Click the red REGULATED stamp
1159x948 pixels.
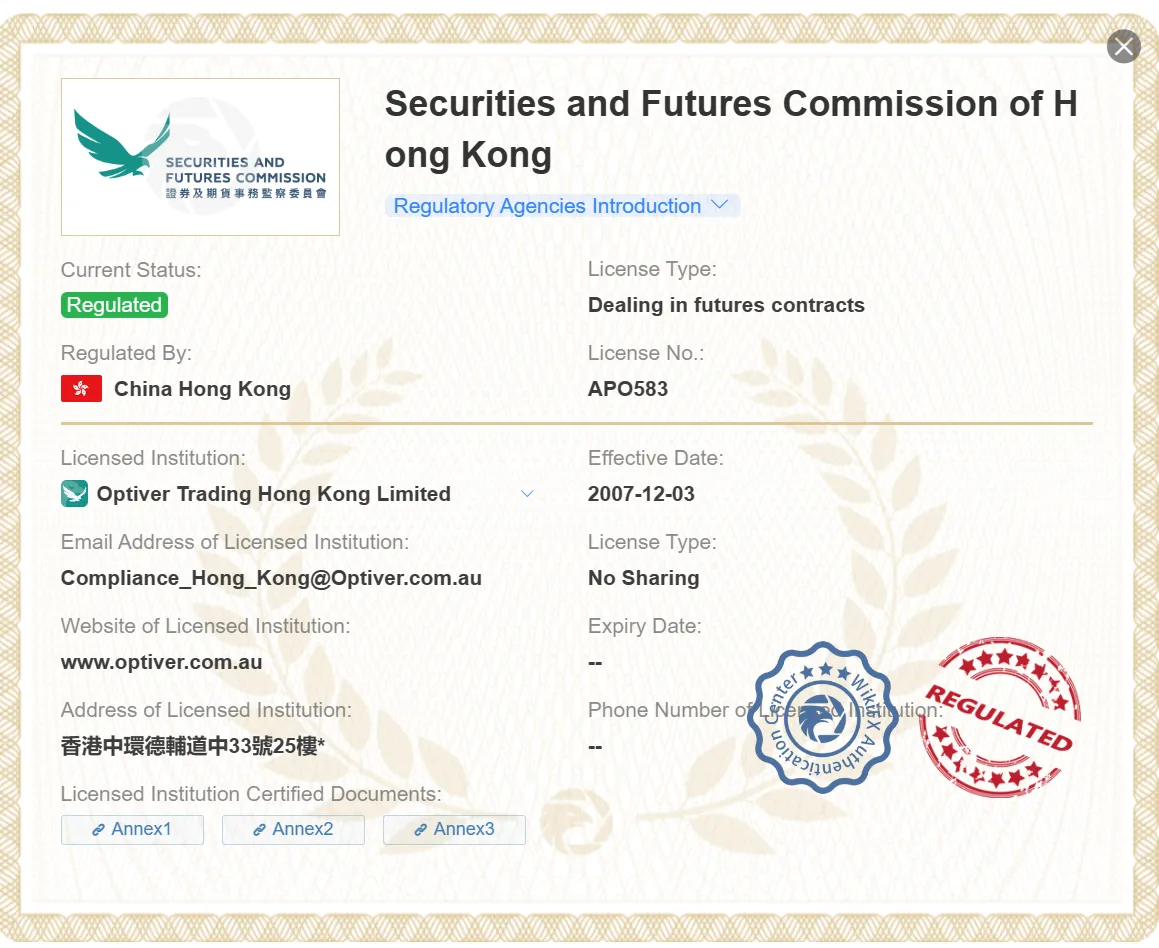(x=999, y=716)
